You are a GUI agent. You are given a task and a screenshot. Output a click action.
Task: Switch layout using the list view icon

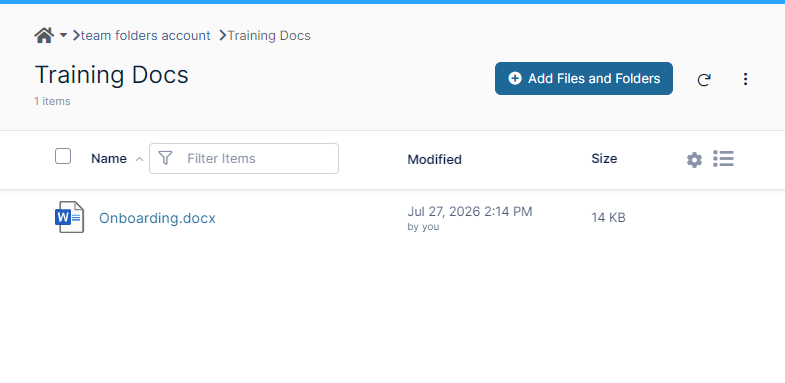tap(723, 159)
